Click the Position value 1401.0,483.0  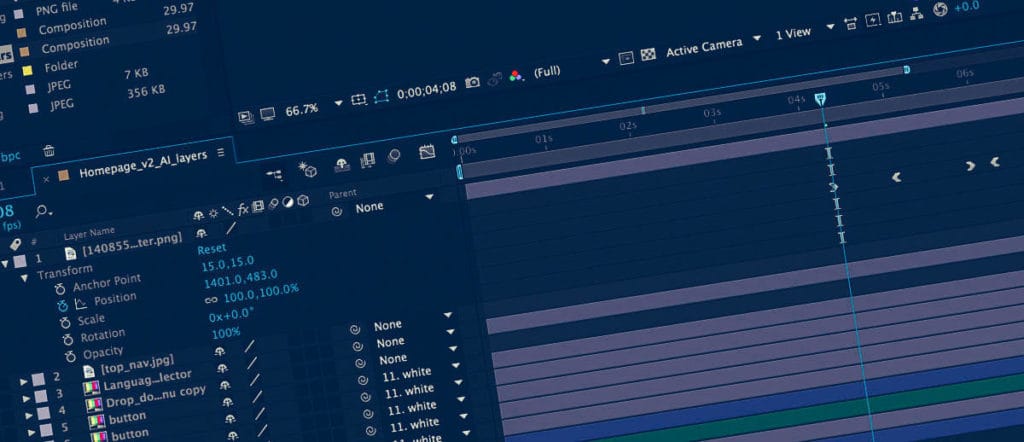pos(240,279)
